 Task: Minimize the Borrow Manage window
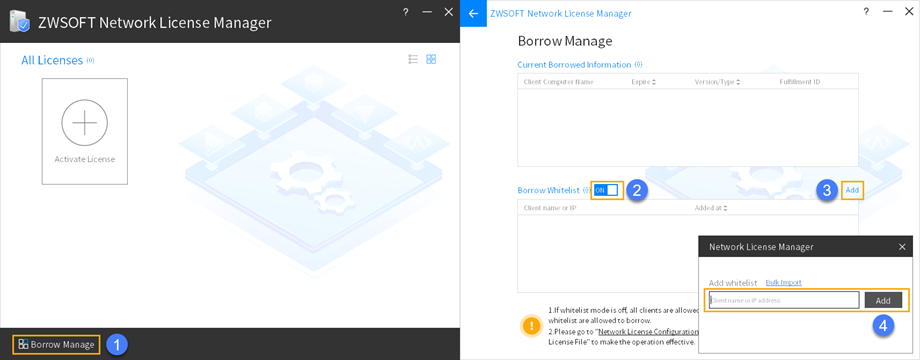[x=888, y=12]
